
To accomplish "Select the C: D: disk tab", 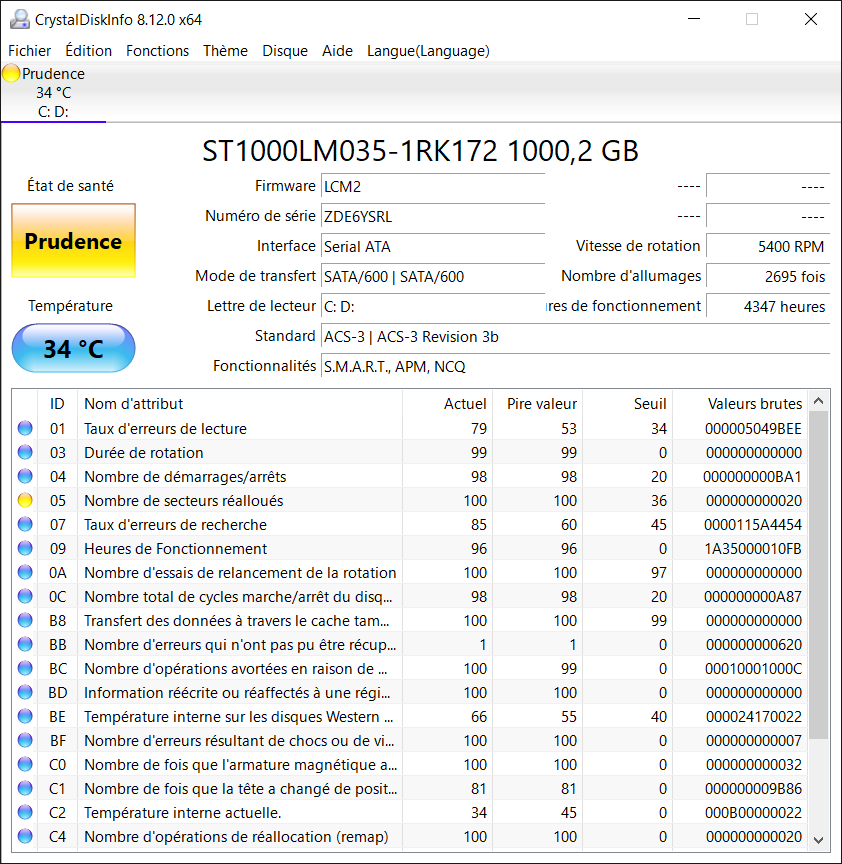I will (53, 93).
